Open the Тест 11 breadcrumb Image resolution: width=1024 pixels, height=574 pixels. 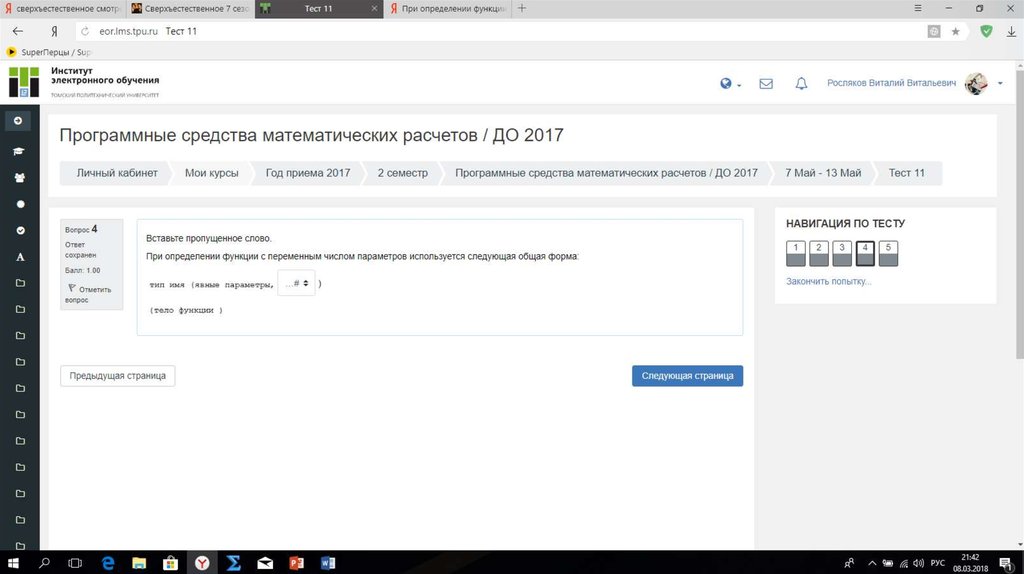click(906, 173)
